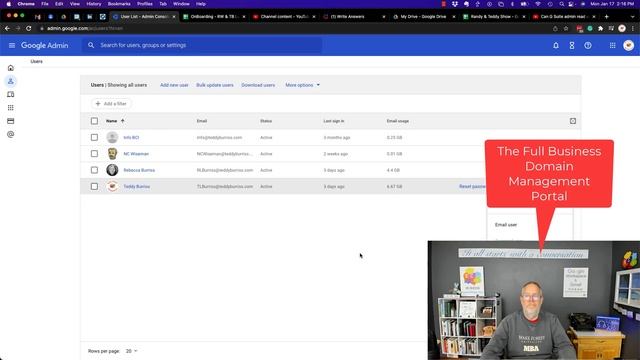Click the search users, groups or settings field

click(202, 45)
